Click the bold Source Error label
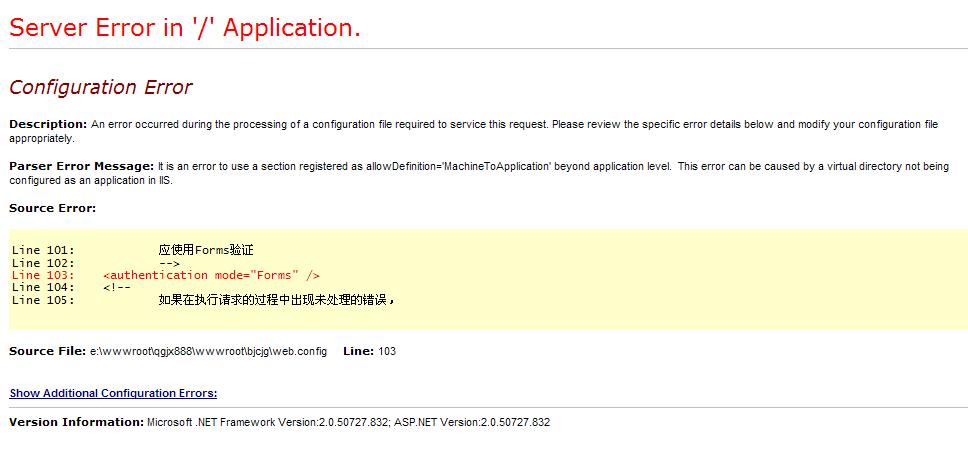Screen dimensions: 968x455 pyautogui.click(x=52, y=208)
